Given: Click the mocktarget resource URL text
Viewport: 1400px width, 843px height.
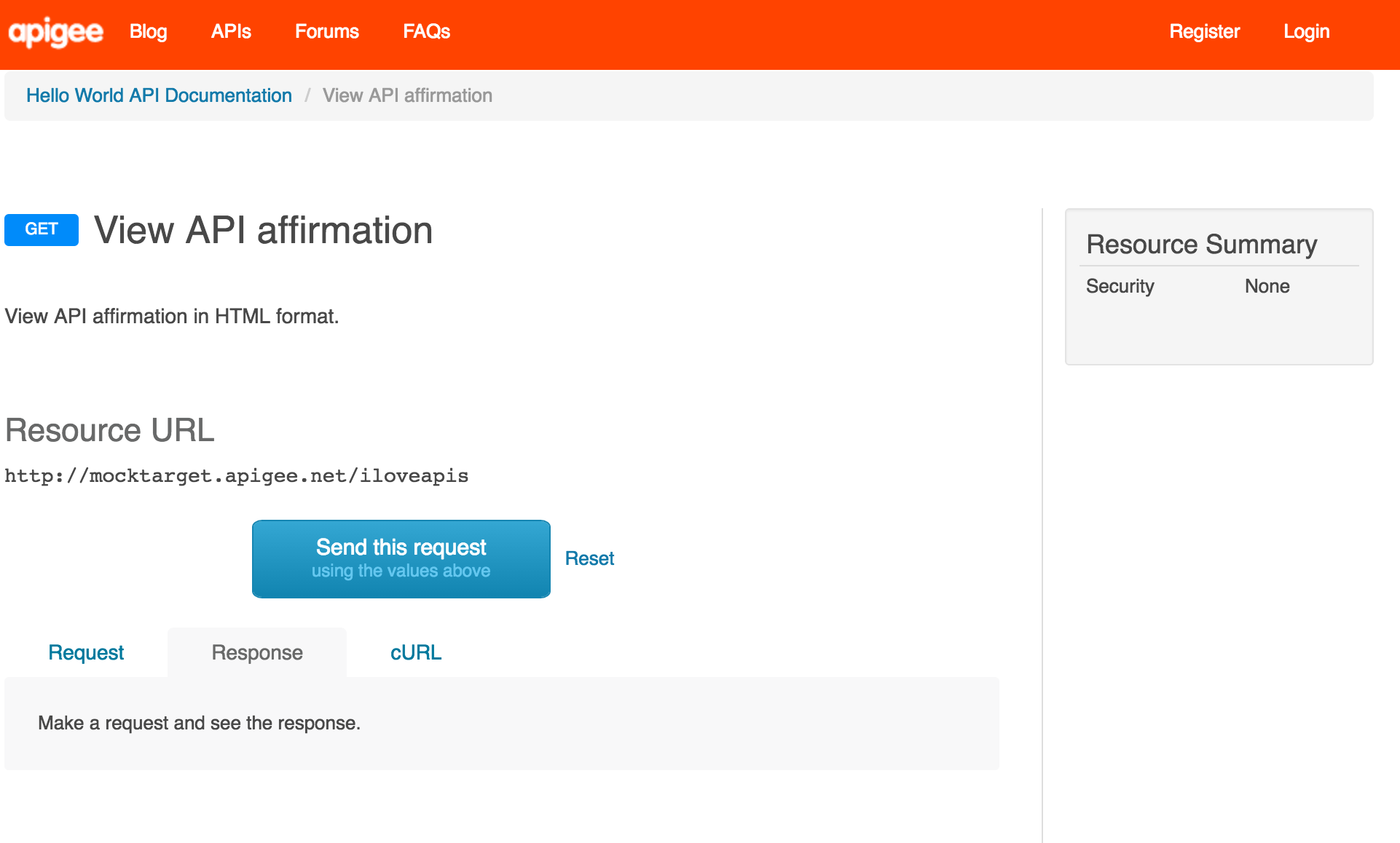Looking at the screenshot, I should (x=236, y=476).
